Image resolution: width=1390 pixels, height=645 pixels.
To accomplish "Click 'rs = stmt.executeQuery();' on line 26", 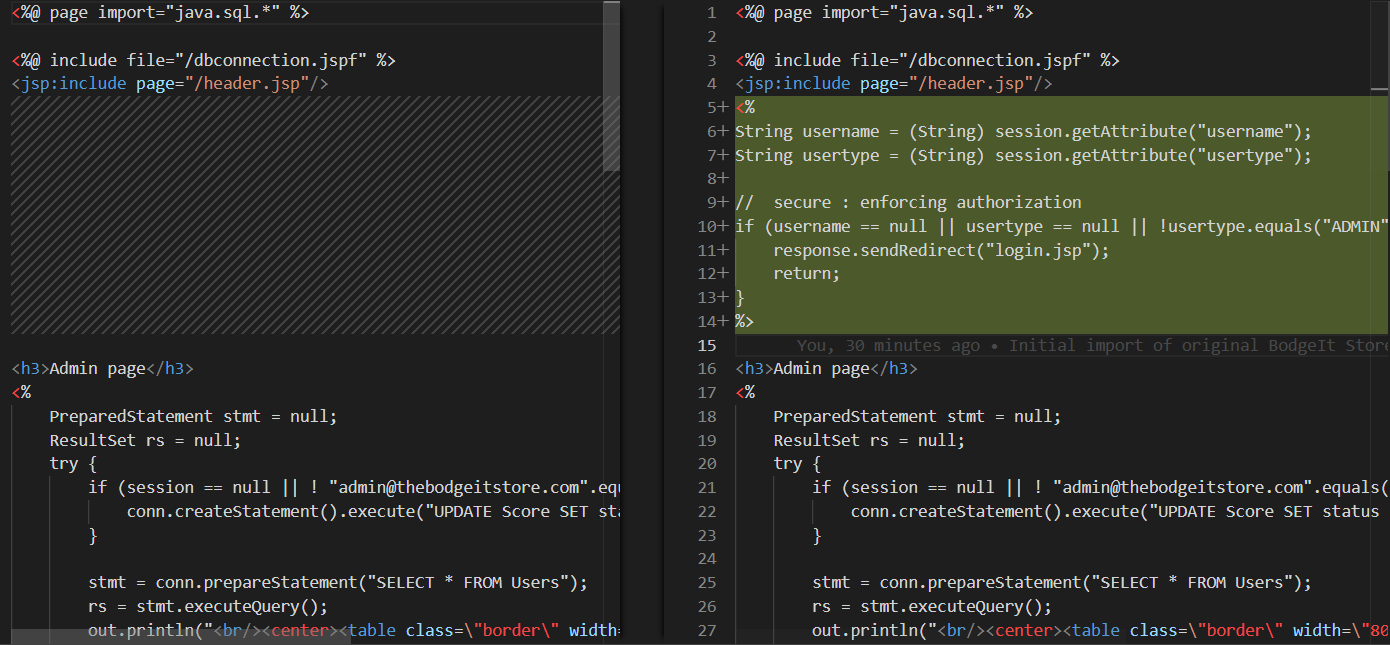I will 932,607.
